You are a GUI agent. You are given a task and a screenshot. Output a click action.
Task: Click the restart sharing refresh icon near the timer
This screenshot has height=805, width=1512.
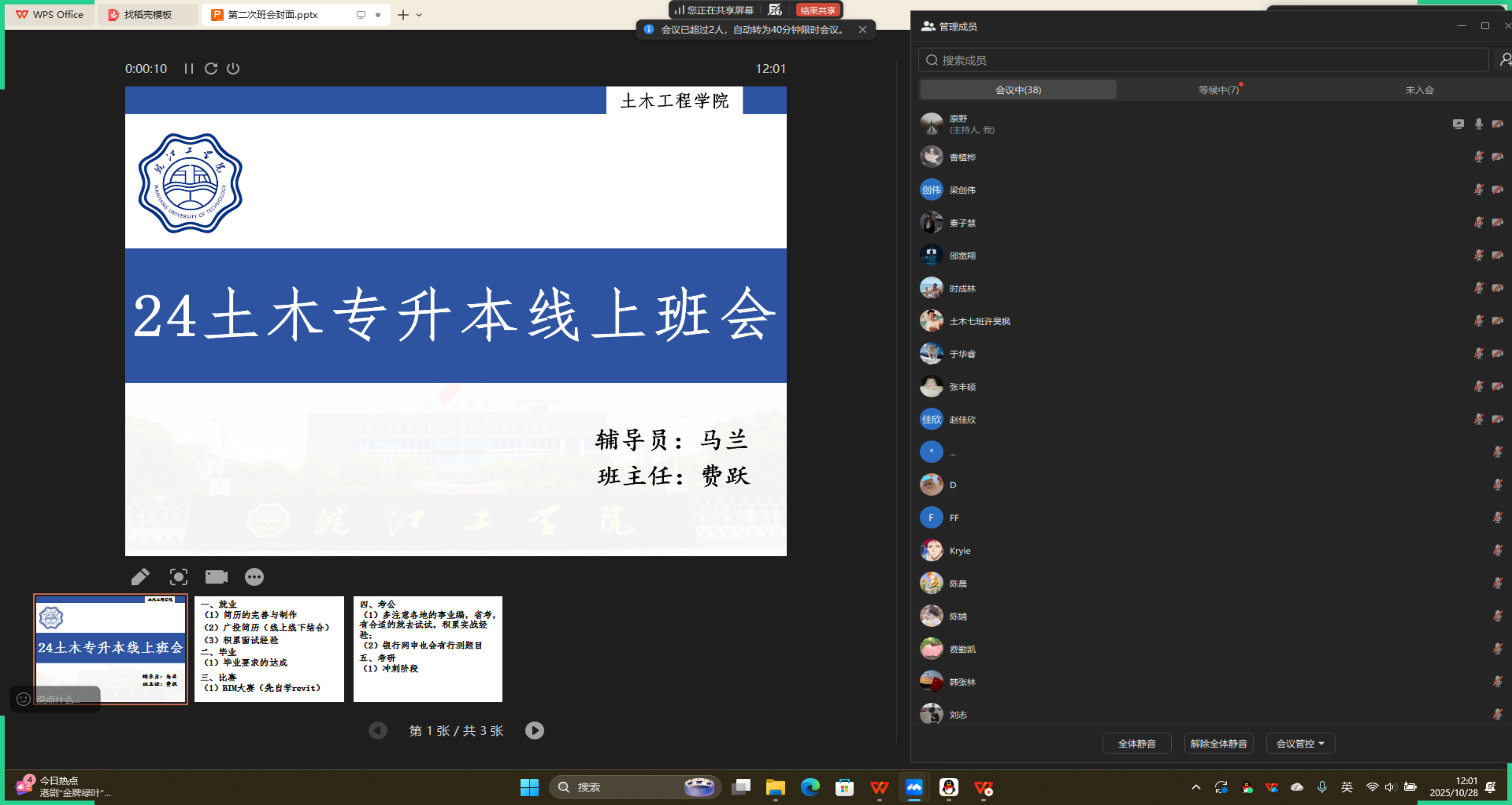pos(211,69)
